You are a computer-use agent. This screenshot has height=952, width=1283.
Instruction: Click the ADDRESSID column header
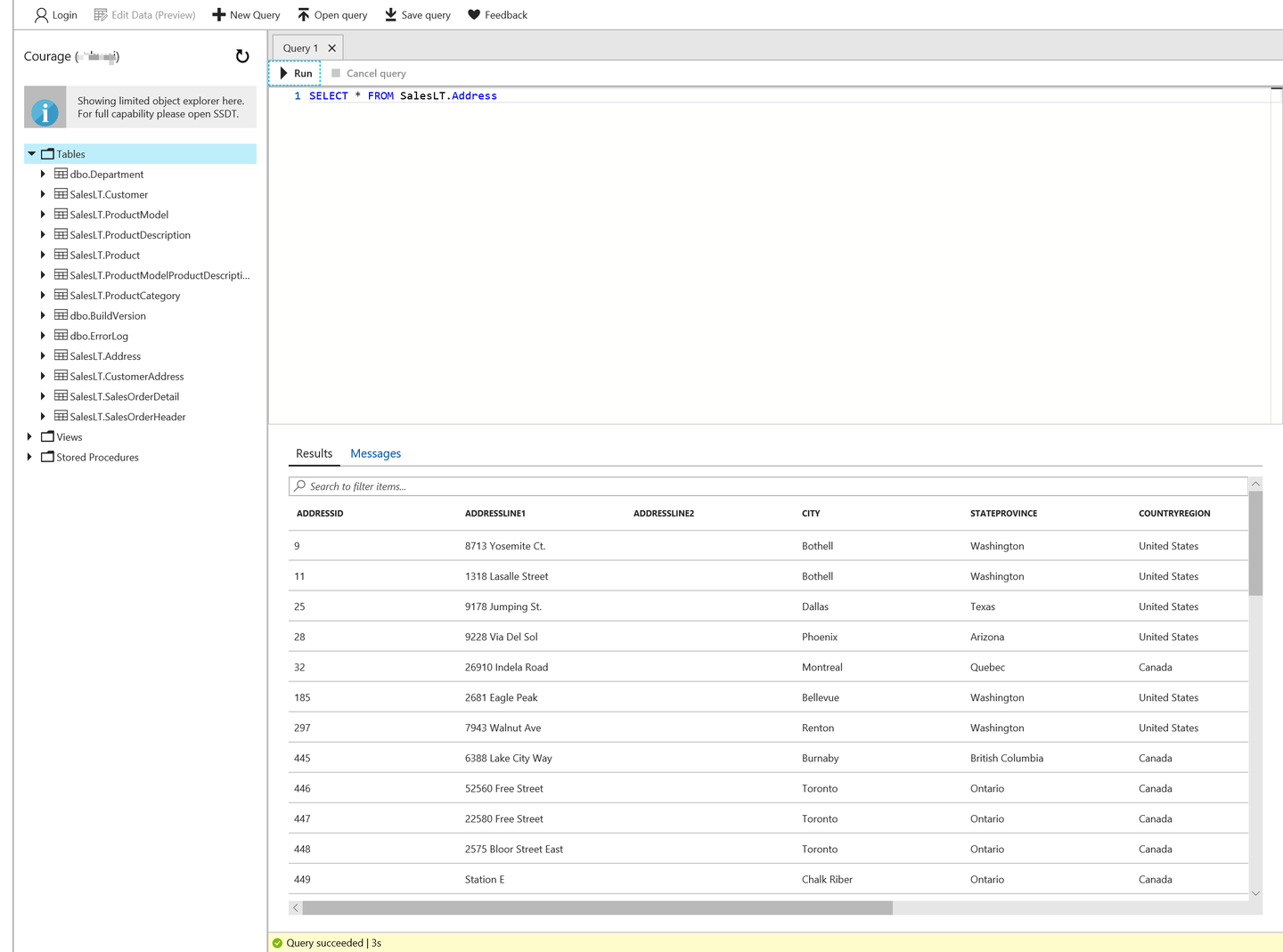pyautogui.click(x=320, y=514)
